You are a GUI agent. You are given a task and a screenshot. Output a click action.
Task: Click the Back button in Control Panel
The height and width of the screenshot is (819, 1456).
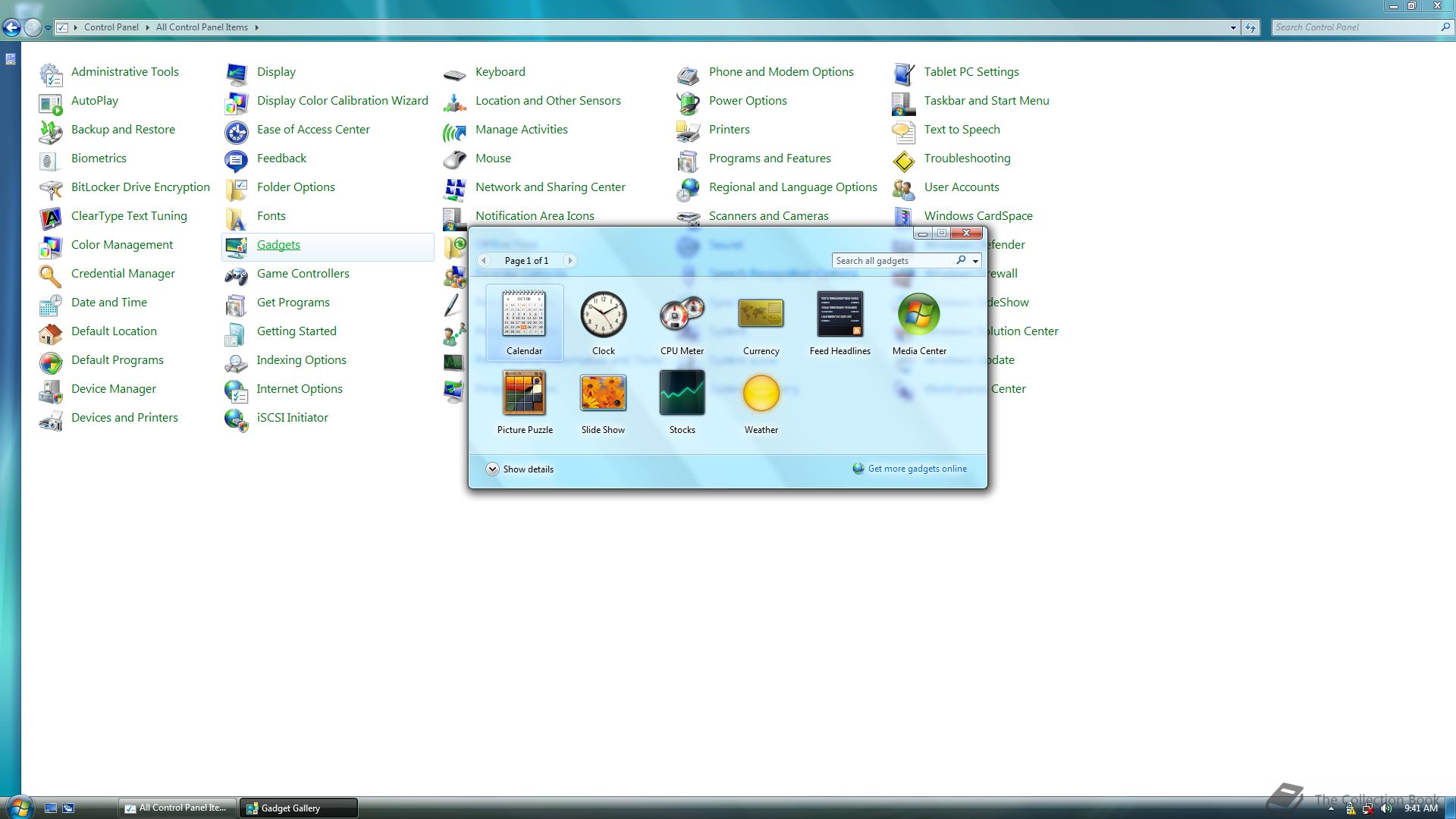click(x=11, y=28)
